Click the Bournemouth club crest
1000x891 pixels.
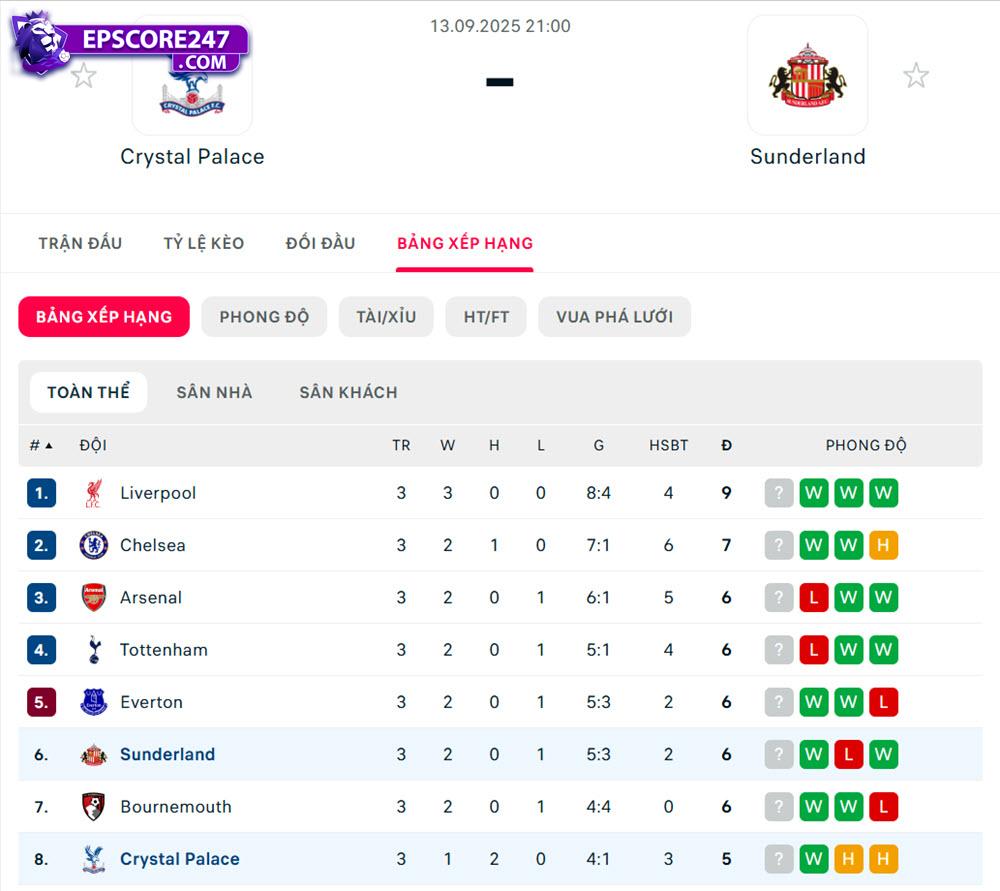(x=92, y=806)
